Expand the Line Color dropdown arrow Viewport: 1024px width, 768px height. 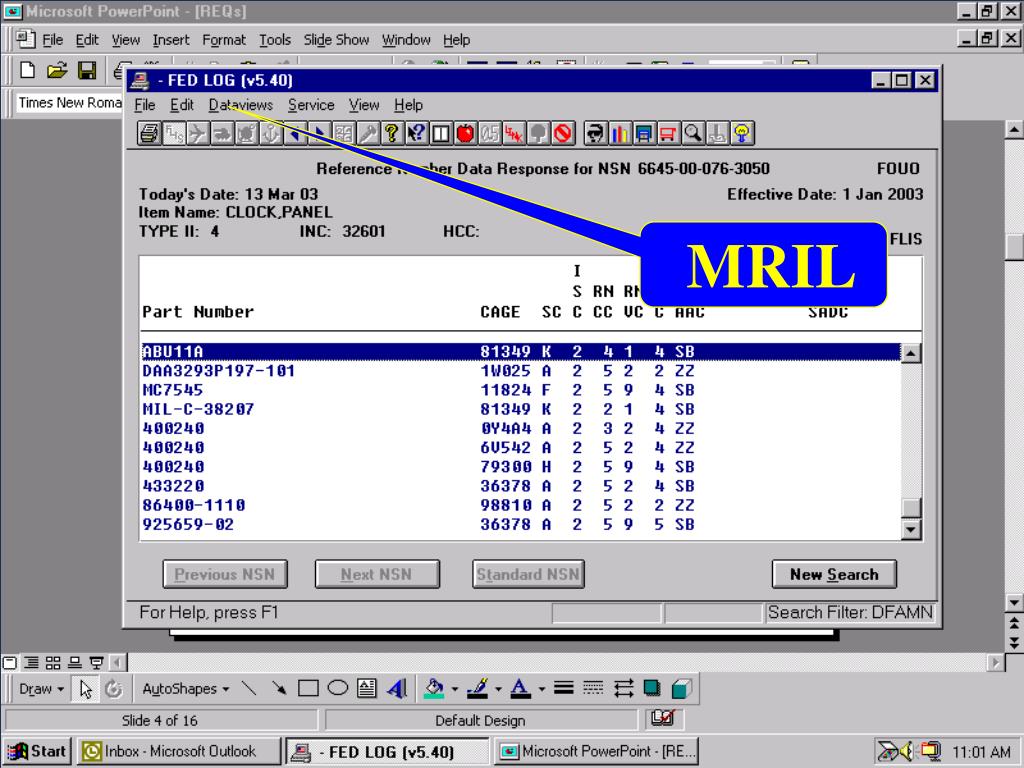coord(498,688)
